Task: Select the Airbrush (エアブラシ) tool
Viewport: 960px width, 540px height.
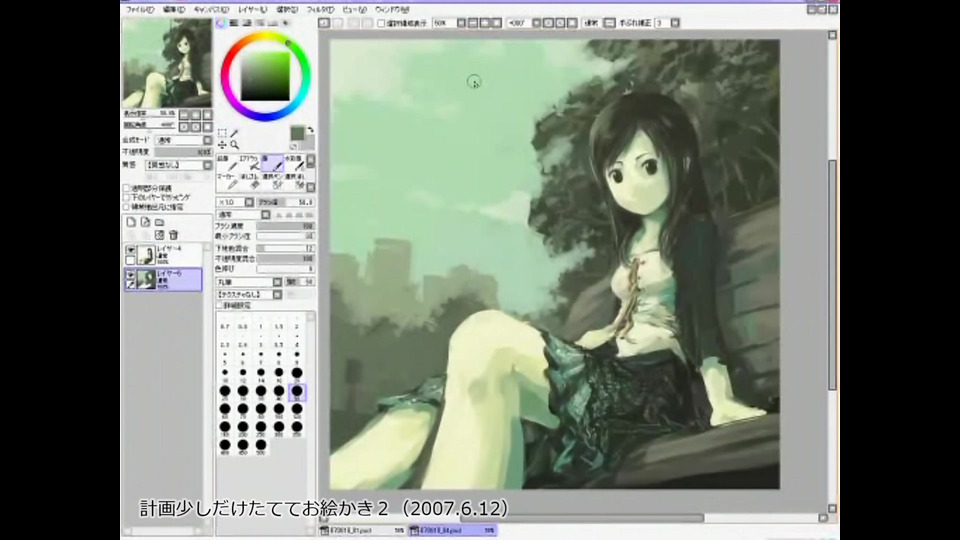Action: coord(249,163)
